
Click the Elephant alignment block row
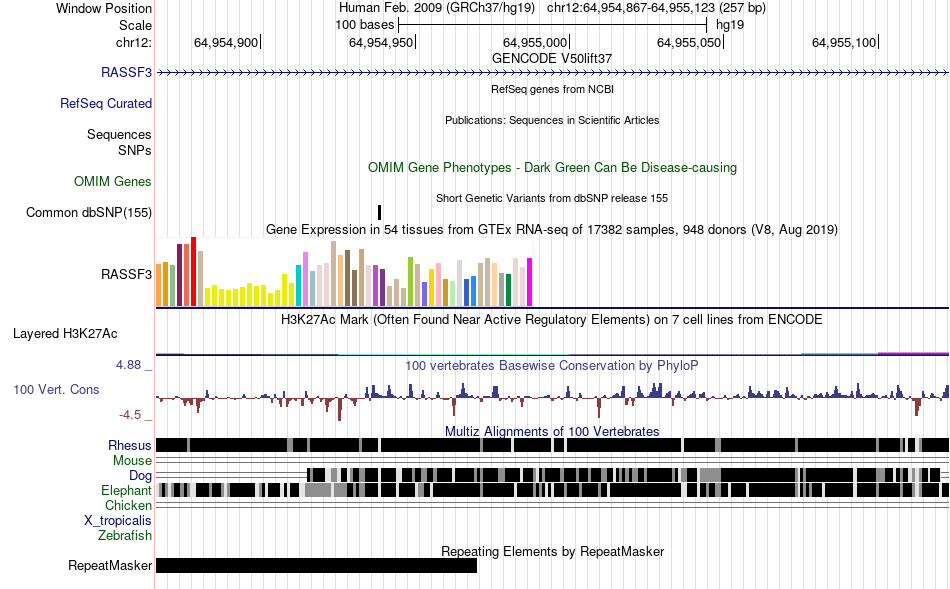tap(553, 490)
